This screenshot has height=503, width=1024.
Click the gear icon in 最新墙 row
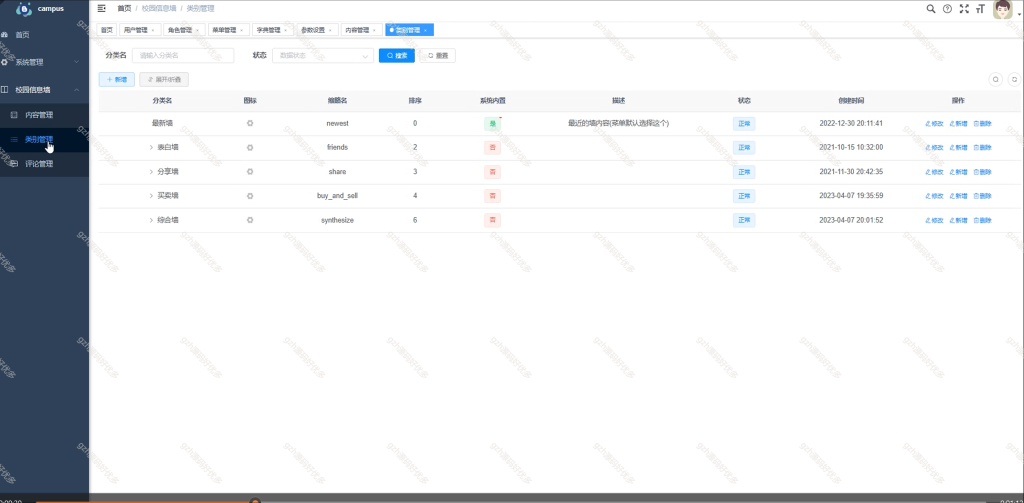[x=249, y=123]
